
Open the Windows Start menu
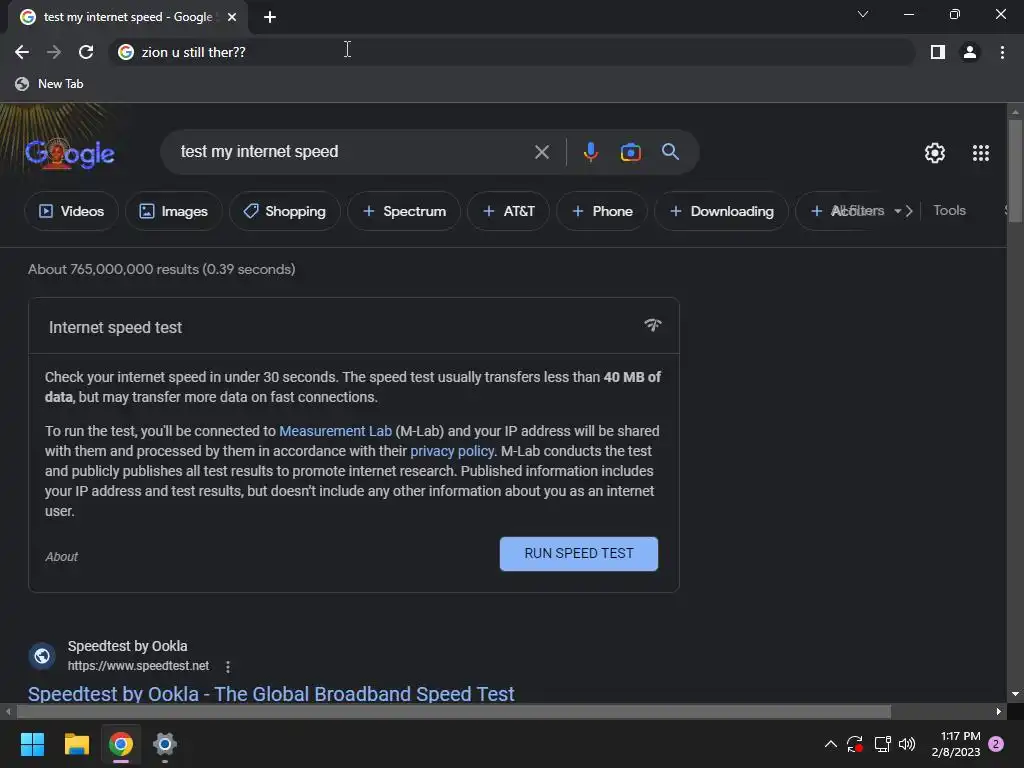32,744
